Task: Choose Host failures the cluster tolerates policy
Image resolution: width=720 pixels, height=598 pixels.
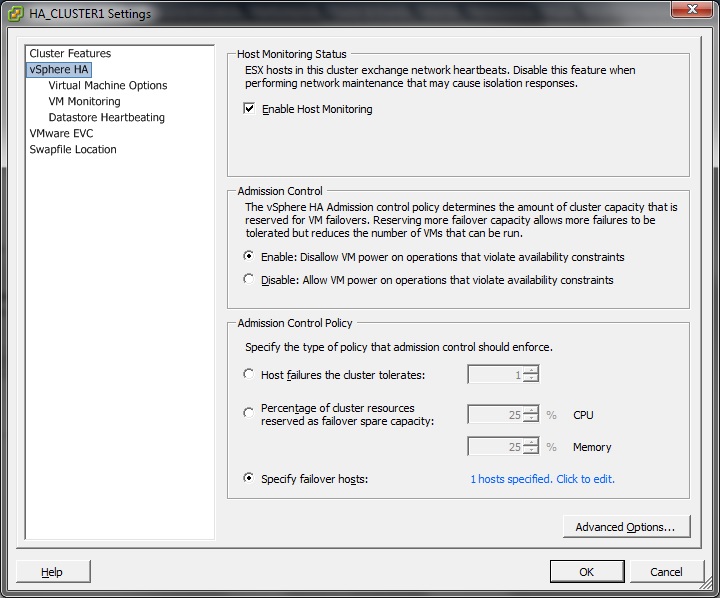Action: coord(248,374)
